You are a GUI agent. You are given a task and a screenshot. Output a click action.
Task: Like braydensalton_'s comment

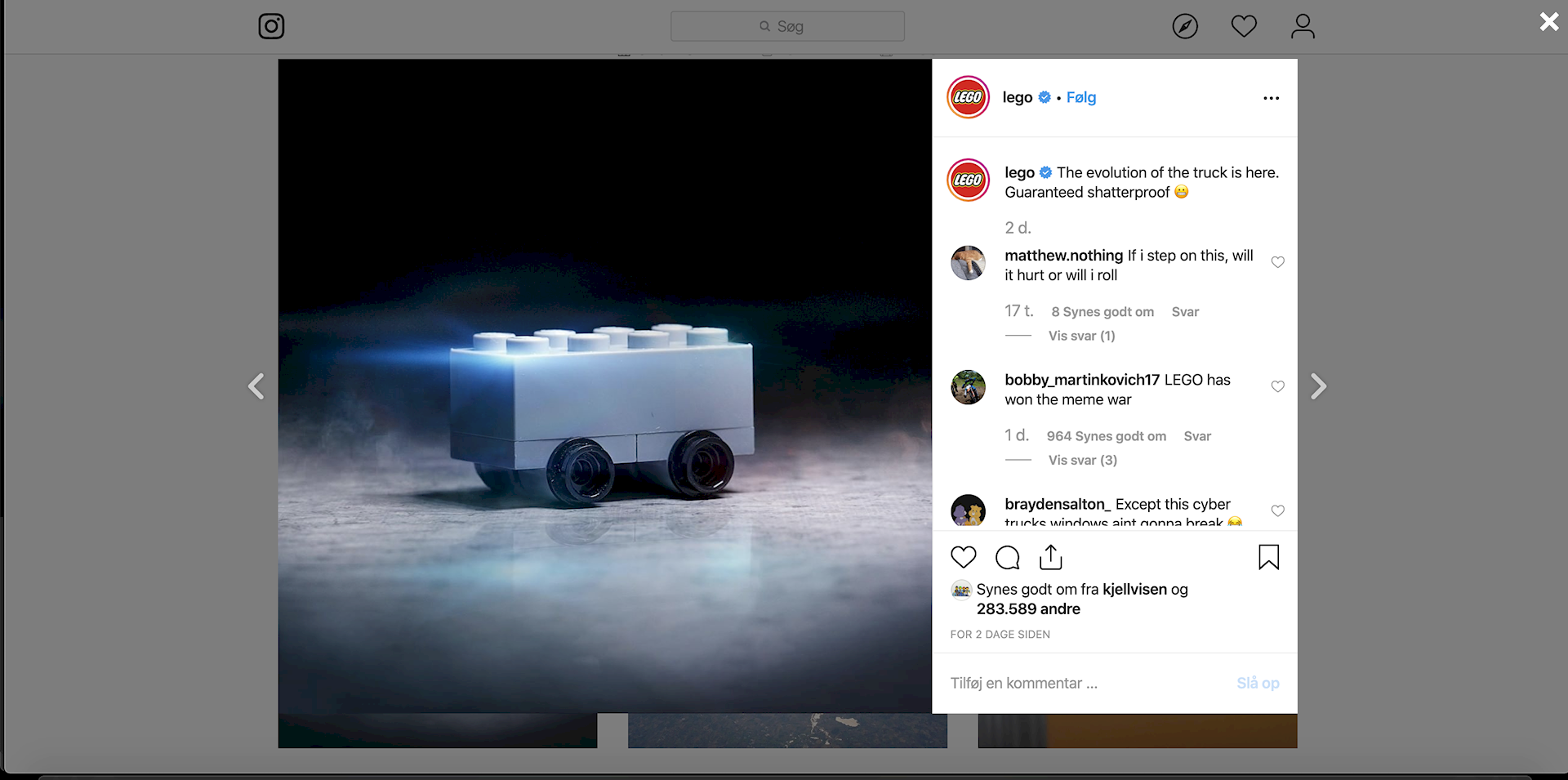pyautogui.click(x=1278, y=511)
